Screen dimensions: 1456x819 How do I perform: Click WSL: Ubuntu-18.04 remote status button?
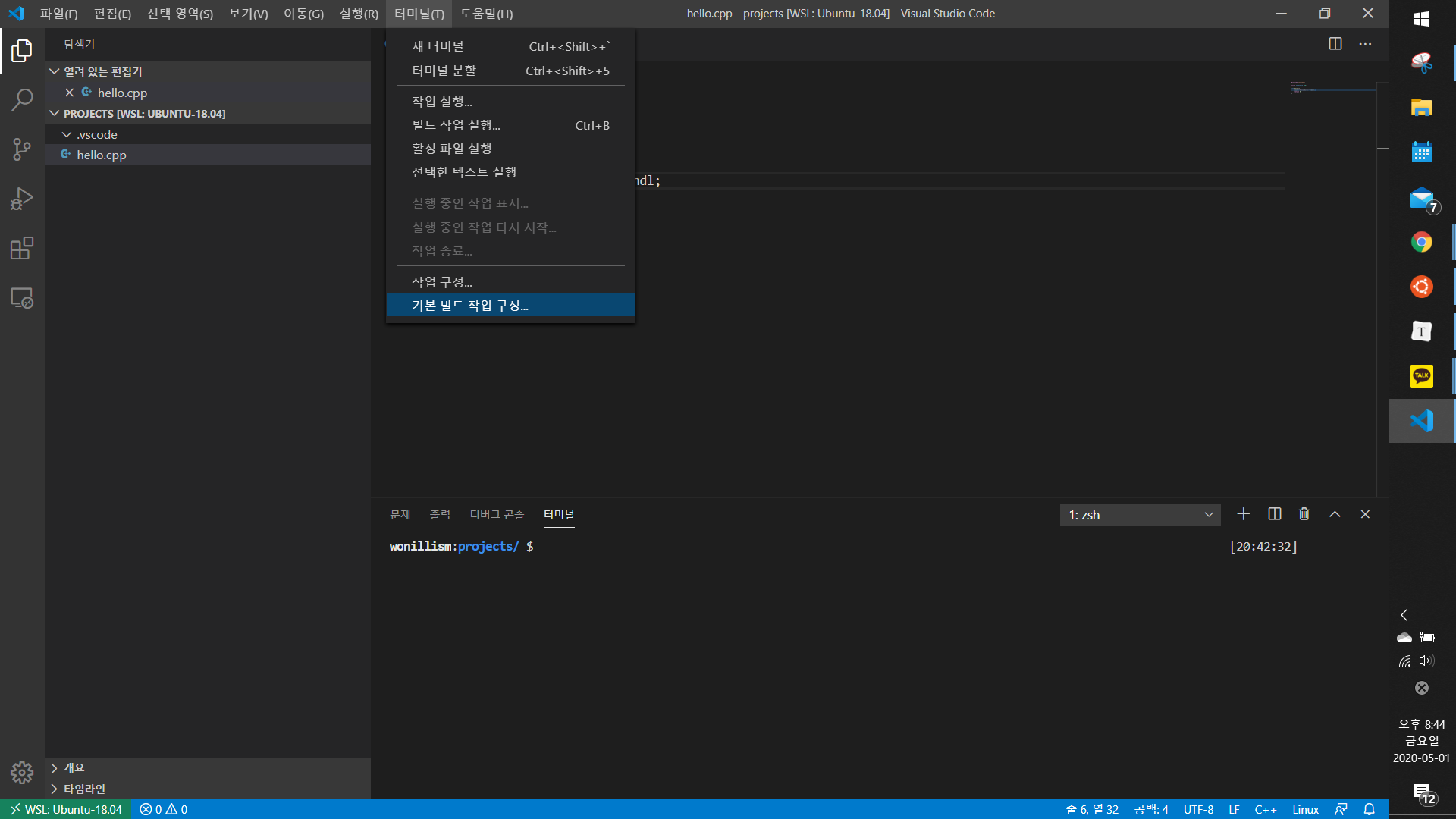click(66, 809)
